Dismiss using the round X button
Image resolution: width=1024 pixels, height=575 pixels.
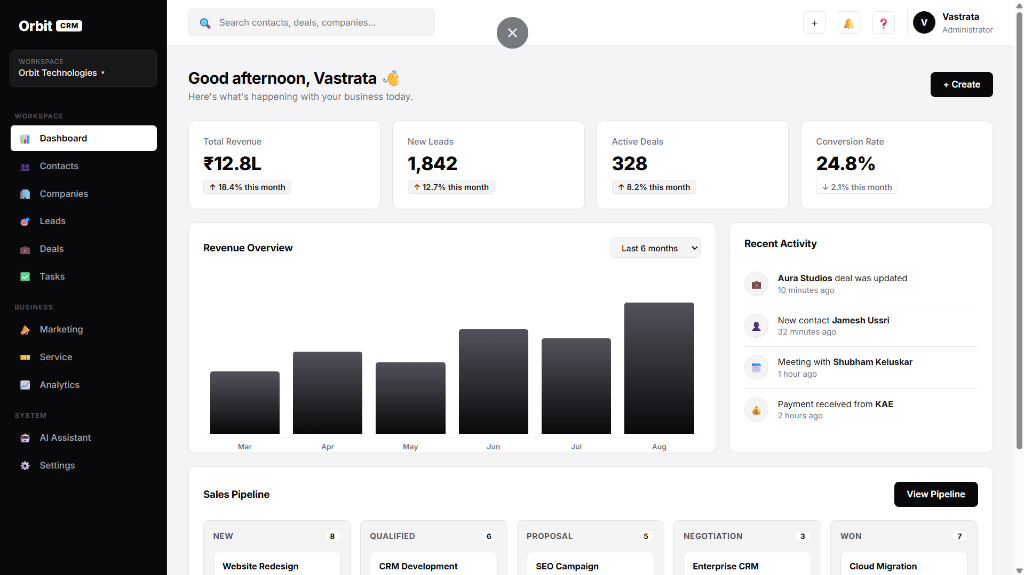coord(513,33)
